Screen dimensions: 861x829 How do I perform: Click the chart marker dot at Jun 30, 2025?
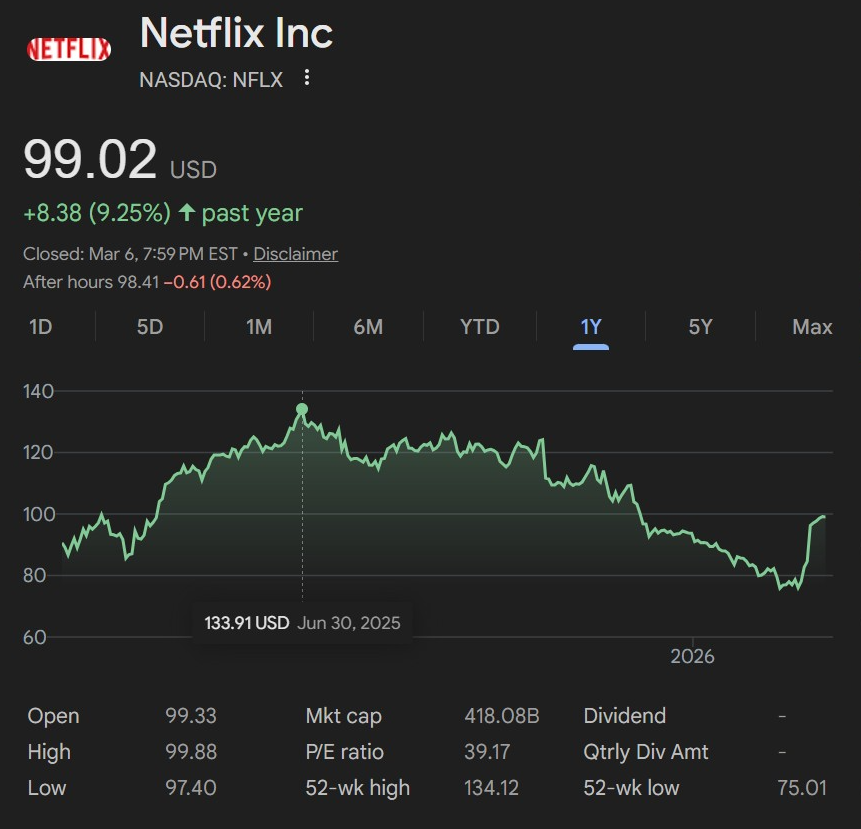[x=302, y=409]
